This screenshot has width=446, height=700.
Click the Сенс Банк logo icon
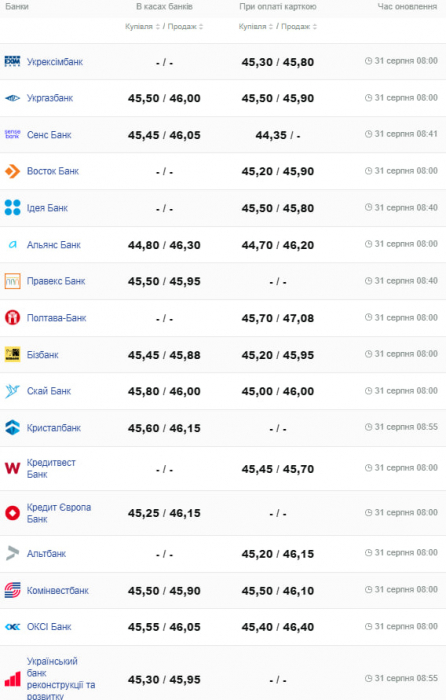tap(12, 134)
